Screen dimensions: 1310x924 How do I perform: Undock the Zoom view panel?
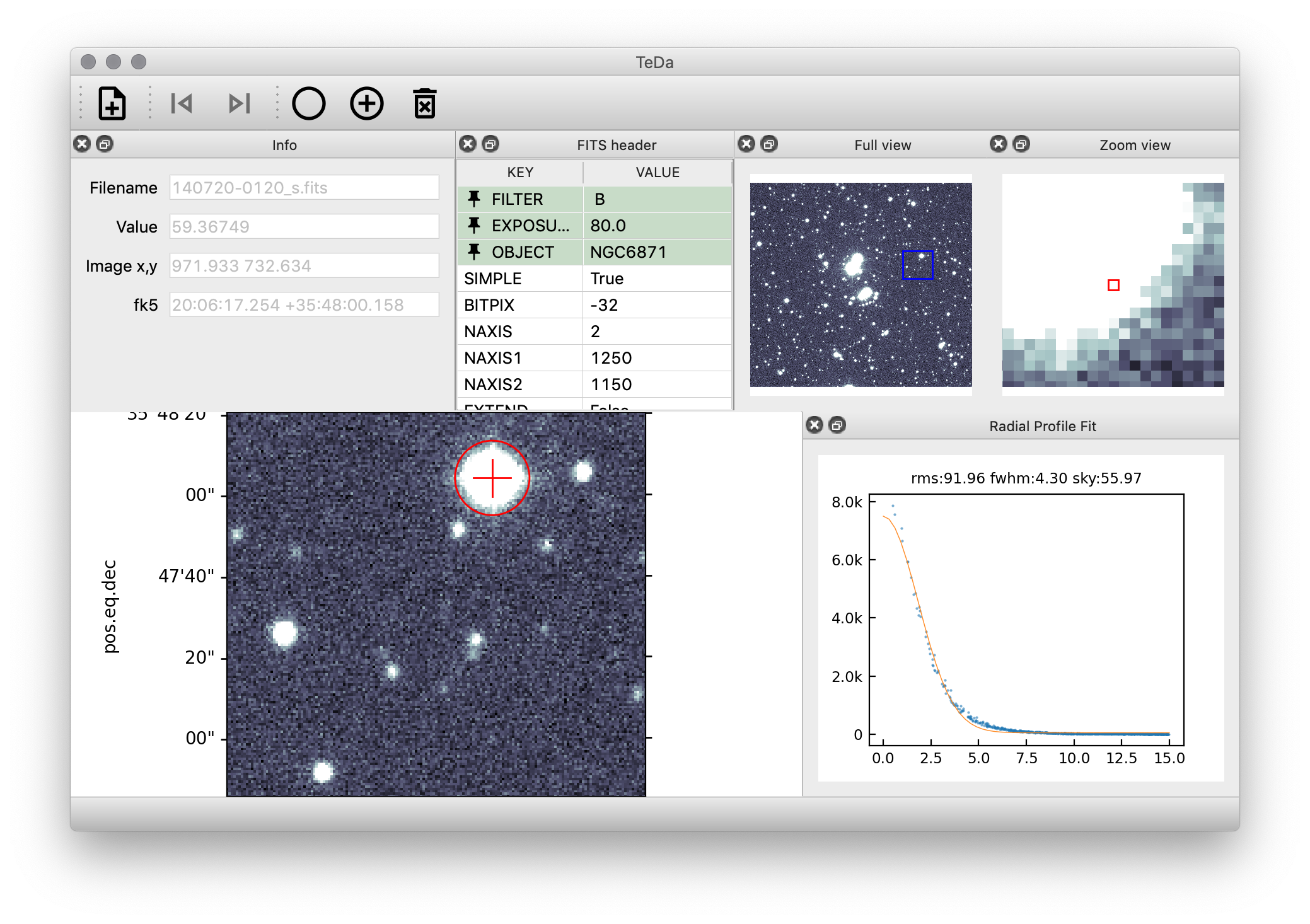(1021, 144)
